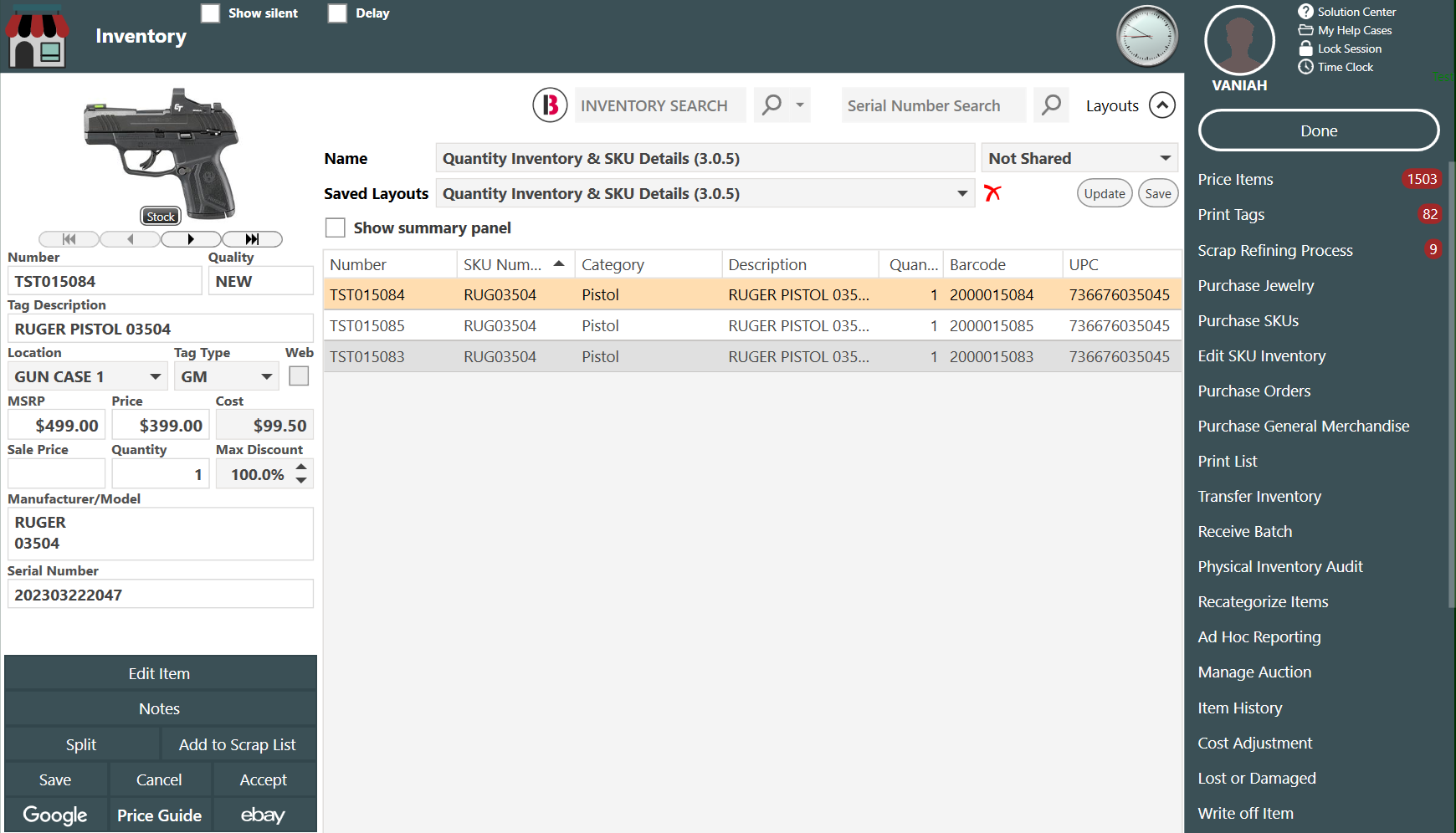Open the analog clock widget
Viewport: 1456px width, 833px height.
coord(1147,37)
